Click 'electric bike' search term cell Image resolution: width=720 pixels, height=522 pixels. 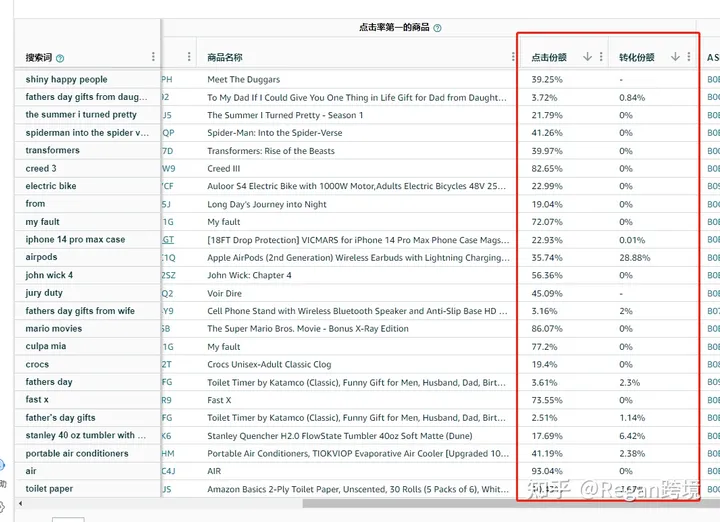[51, 186]
